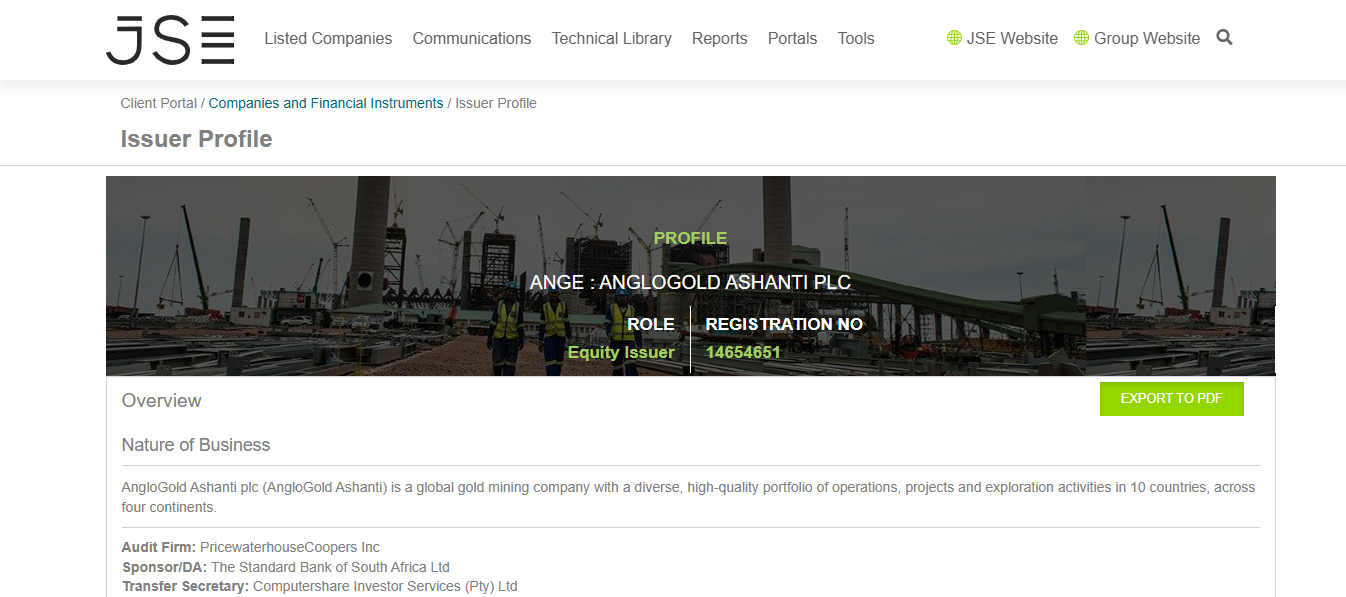The width and height of the screenshot is (1346, 597).
Task: Open Communications menu
Action: click(472, 38)
